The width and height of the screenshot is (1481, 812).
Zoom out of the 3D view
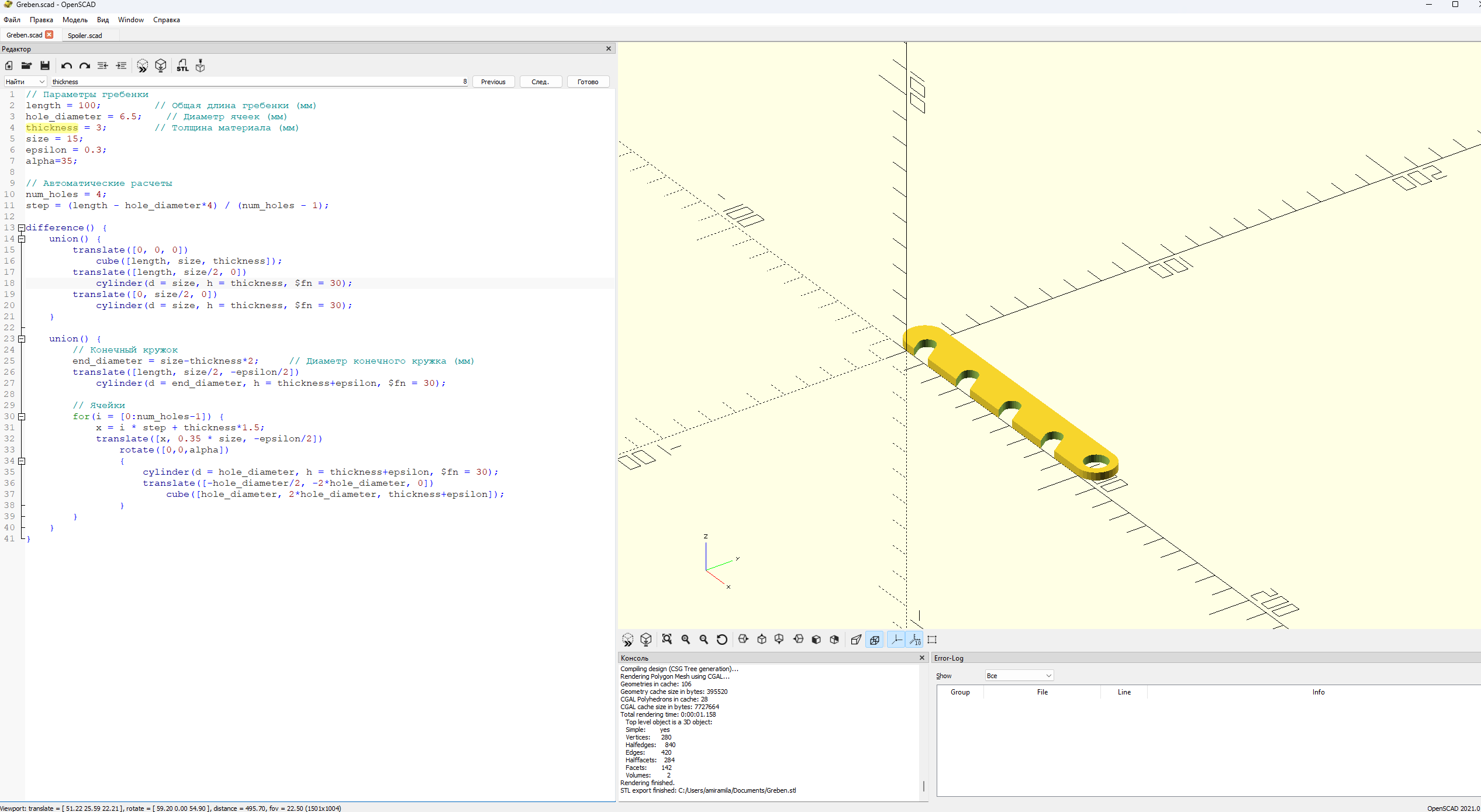pyautogui.click(x=704, y=640)
